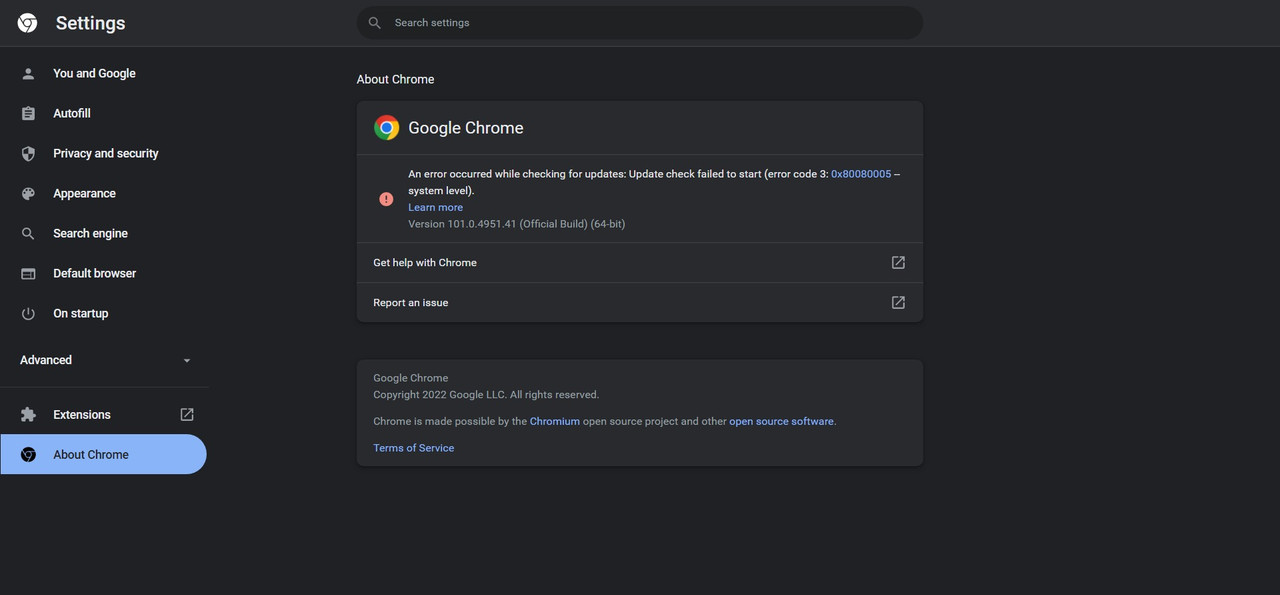Click the Chrome logo beside Settings title

coord(28,23)
